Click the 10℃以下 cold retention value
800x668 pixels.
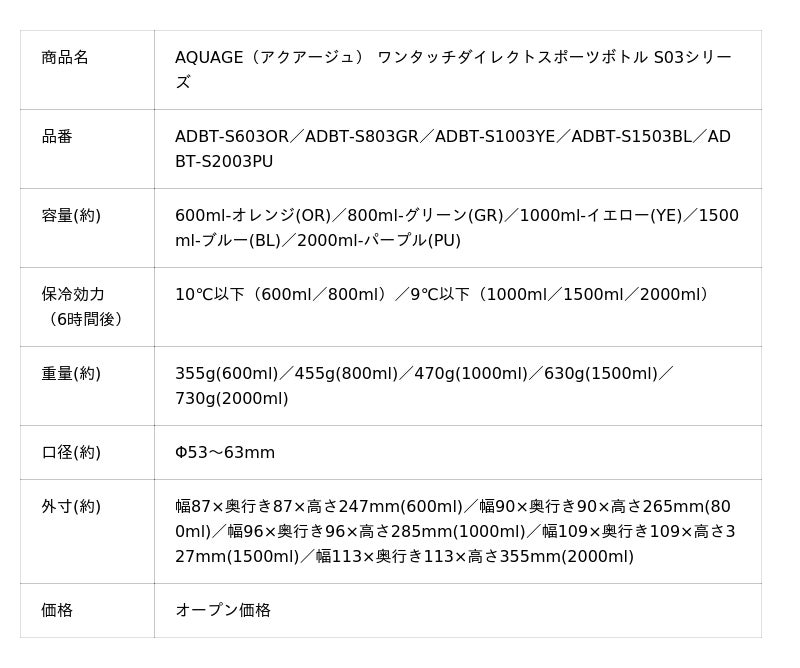pos(210,294)
